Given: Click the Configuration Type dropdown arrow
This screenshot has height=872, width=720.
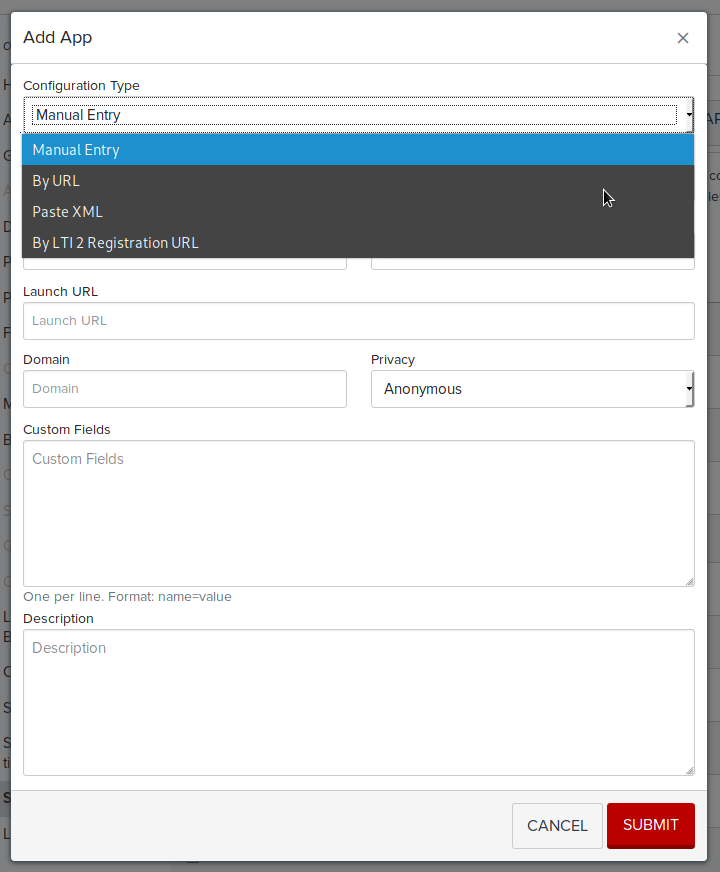Looking at the screenshot, I should pyautogui.click(x=688, y=115).
